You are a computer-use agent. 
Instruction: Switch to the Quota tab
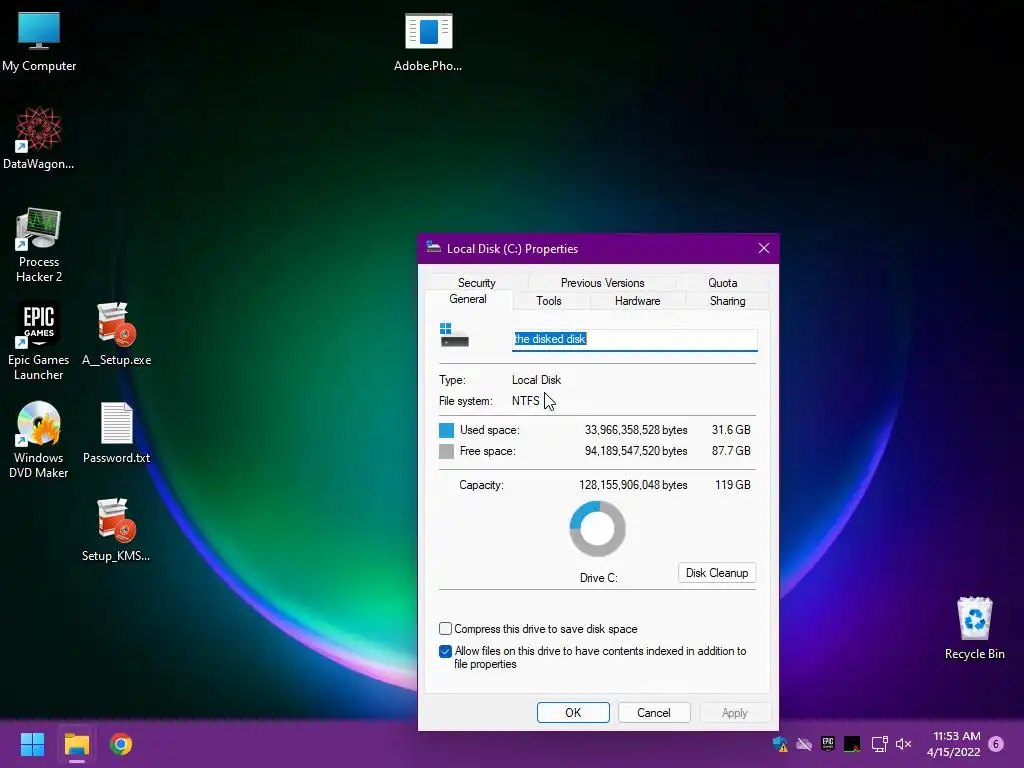(722, 283)
